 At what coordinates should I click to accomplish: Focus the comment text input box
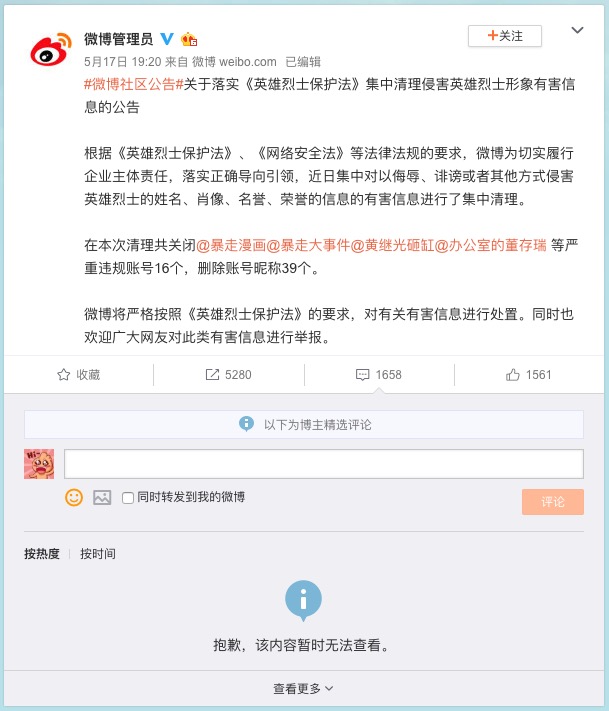(324, 464)
